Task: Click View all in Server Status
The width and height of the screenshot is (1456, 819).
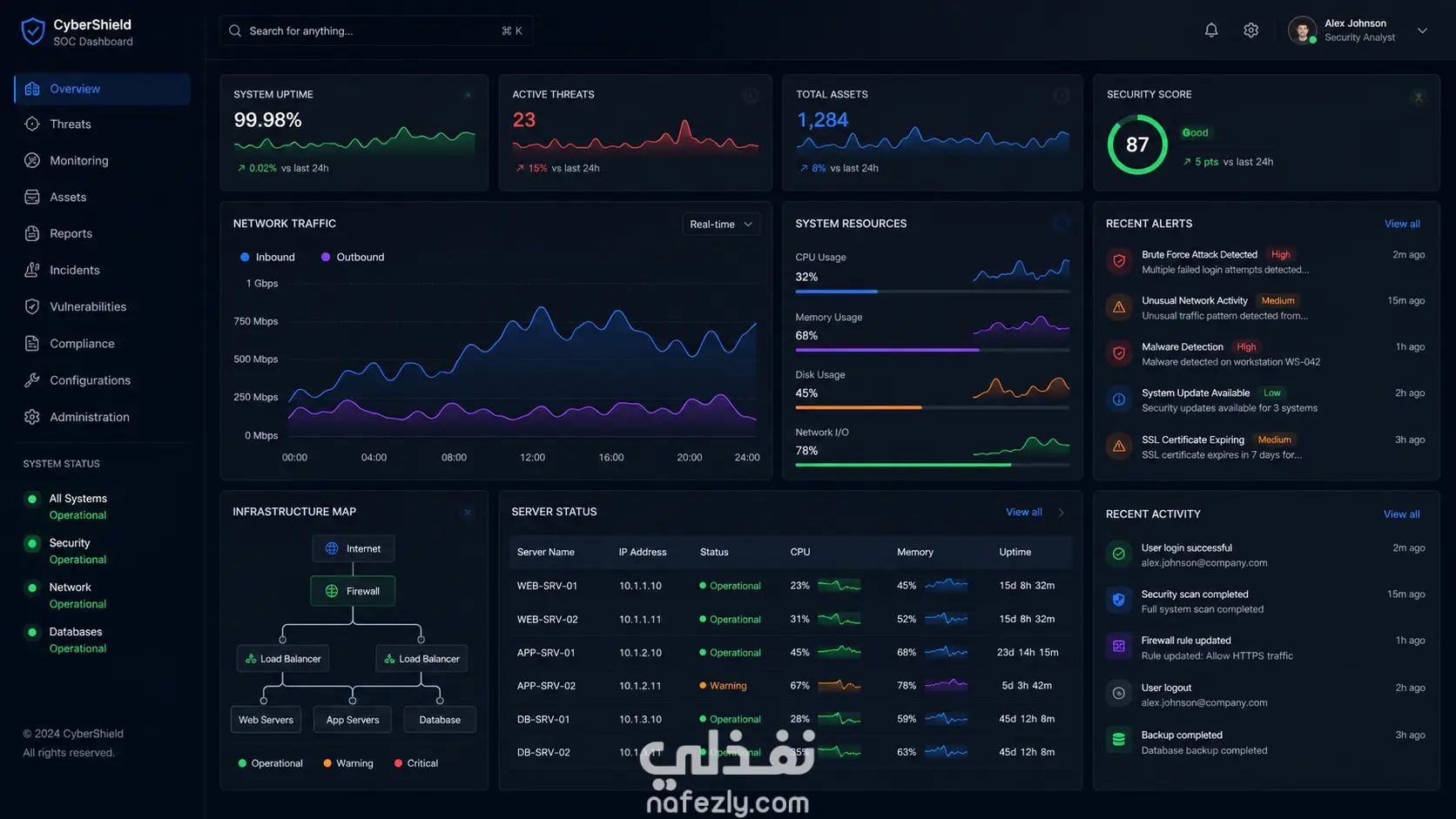Action: click(1023, 513)
